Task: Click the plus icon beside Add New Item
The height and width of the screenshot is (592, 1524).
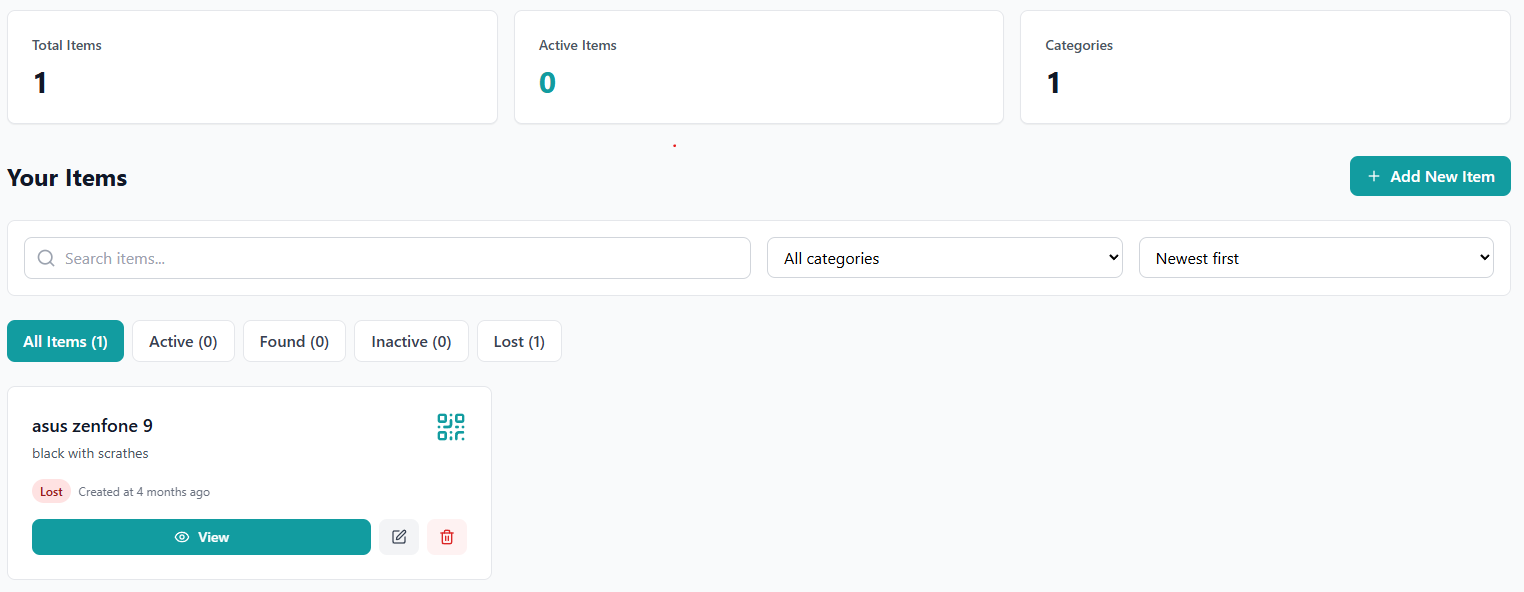Action: (1375, 176)
